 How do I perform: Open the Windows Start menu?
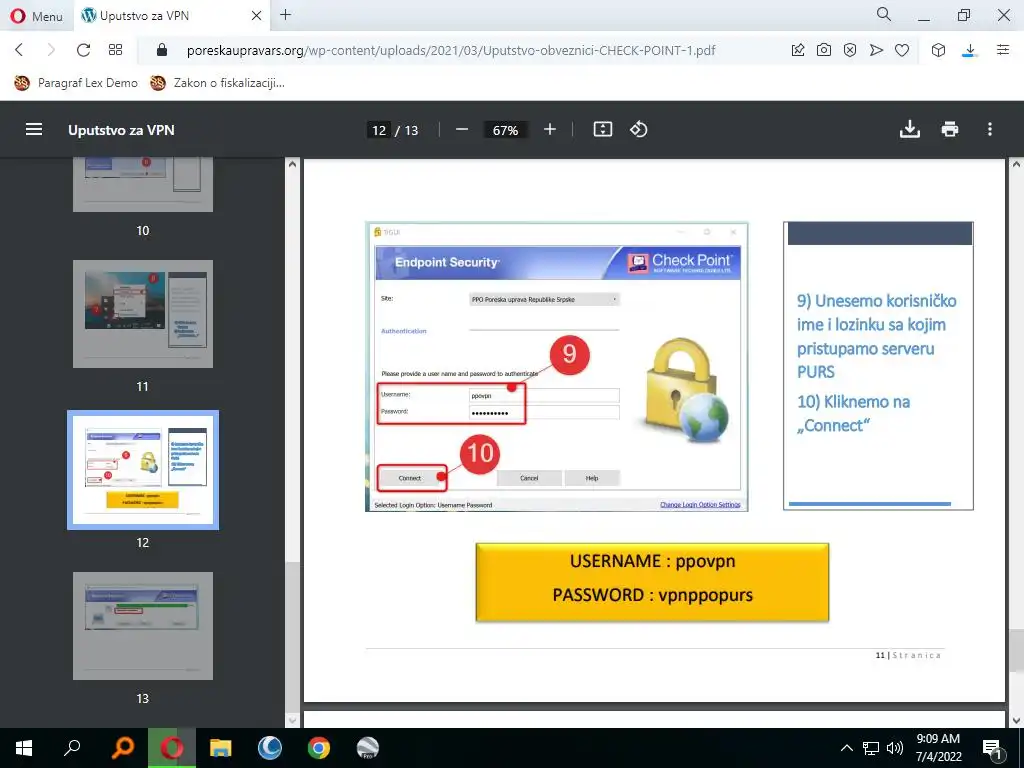tap(24, 748)
